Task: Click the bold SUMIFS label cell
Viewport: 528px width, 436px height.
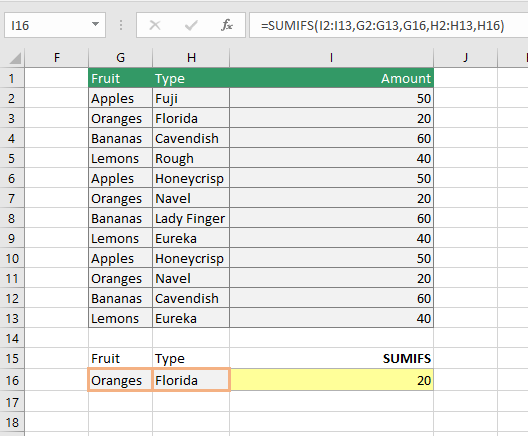Action: pyautogui.click(x=331, y=358)
